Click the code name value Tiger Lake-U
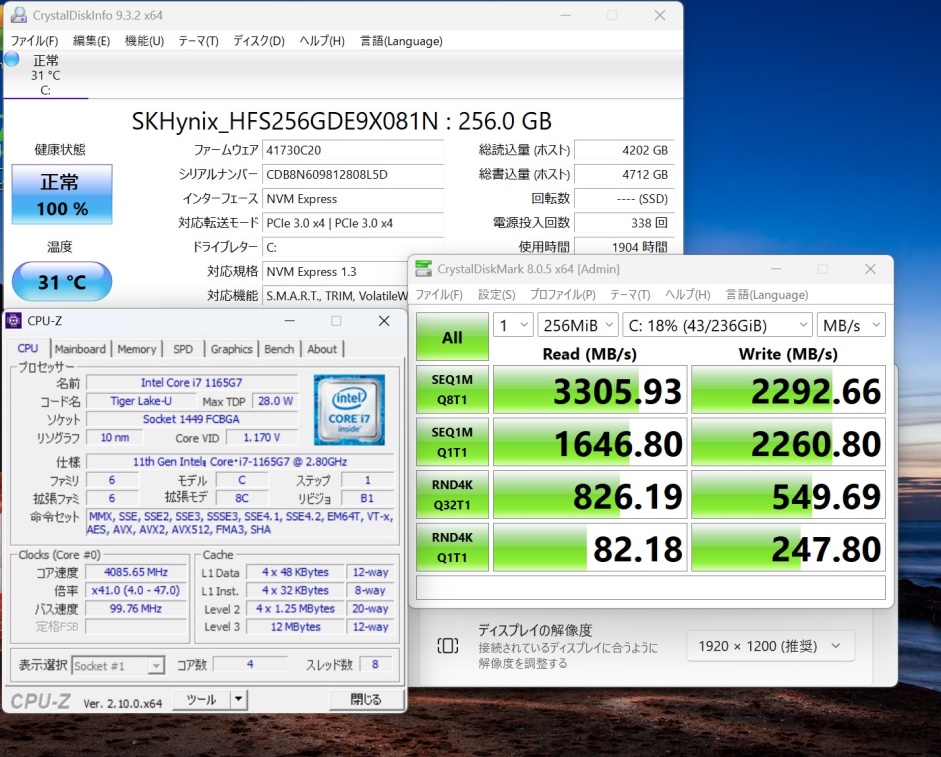 [140, 401]
